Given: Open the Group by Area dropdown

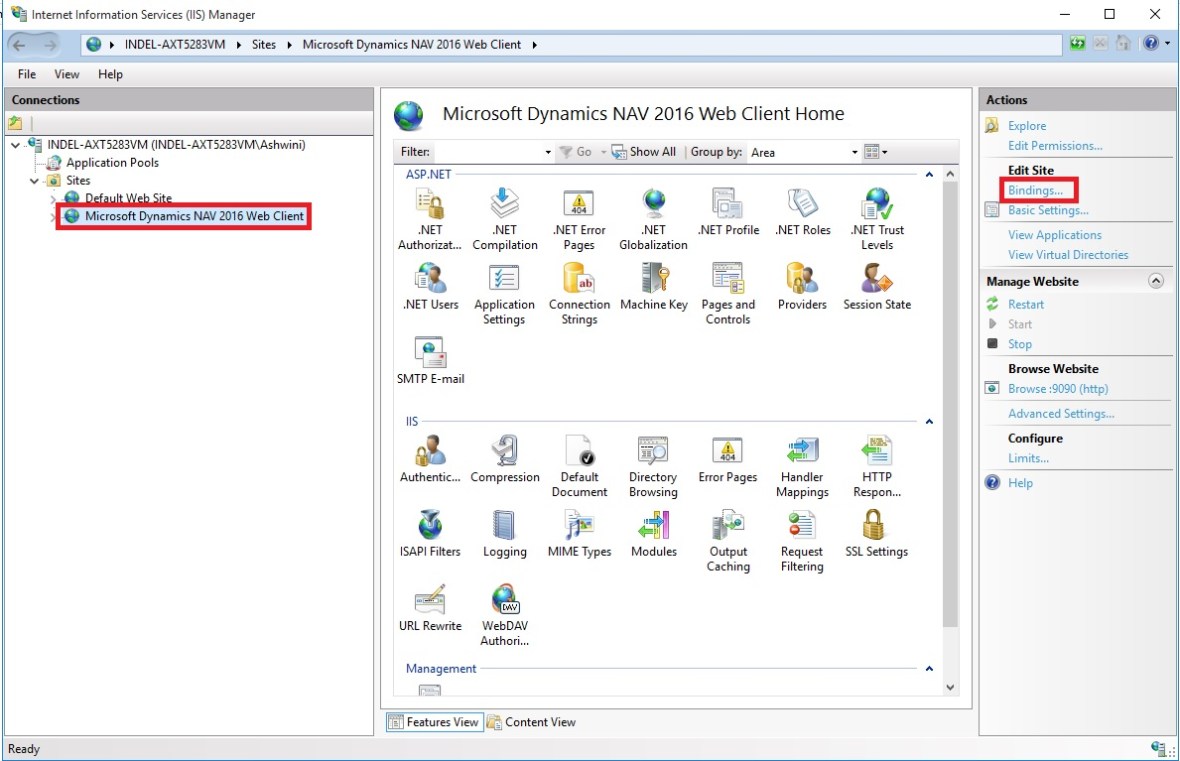Looking at the screenshot, I should (854, 152).
